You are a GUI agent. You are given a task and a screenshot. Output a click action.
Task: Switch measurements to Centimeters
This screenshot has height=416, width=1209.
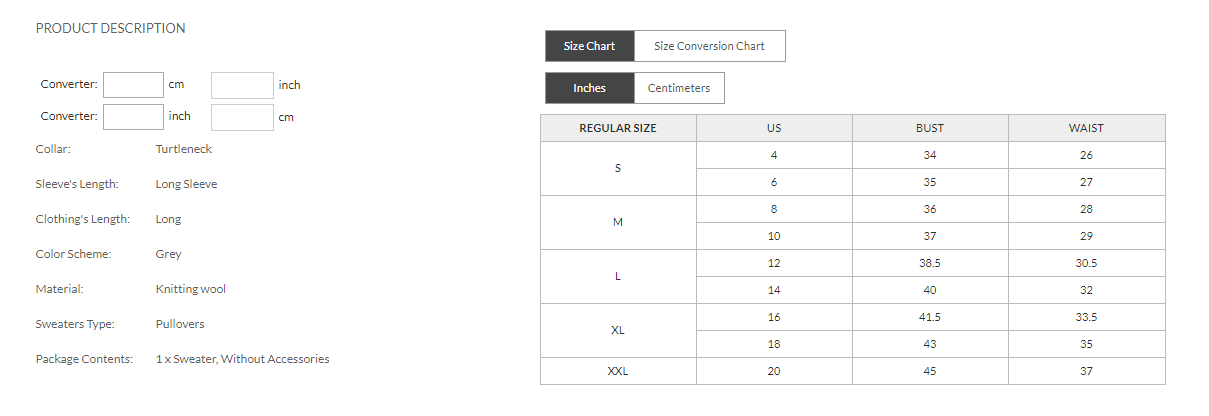point(679,88)
